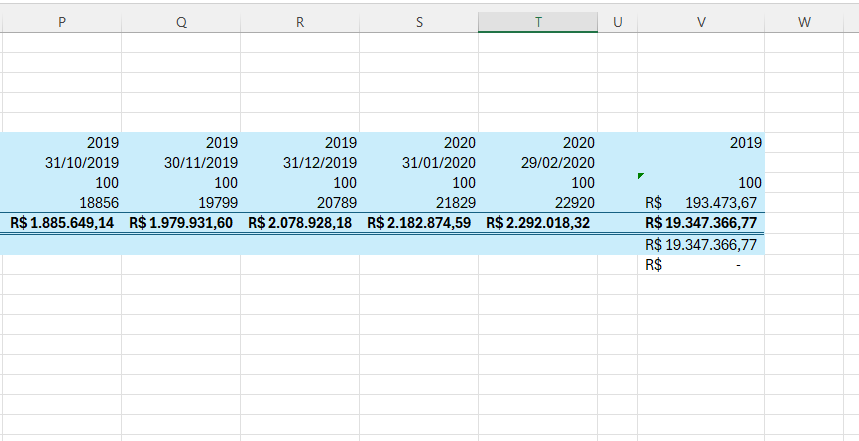The height and width of the screenshot is (441, 859).
Task: Select cell with date 31/12/2019
Action: (300, 163)
